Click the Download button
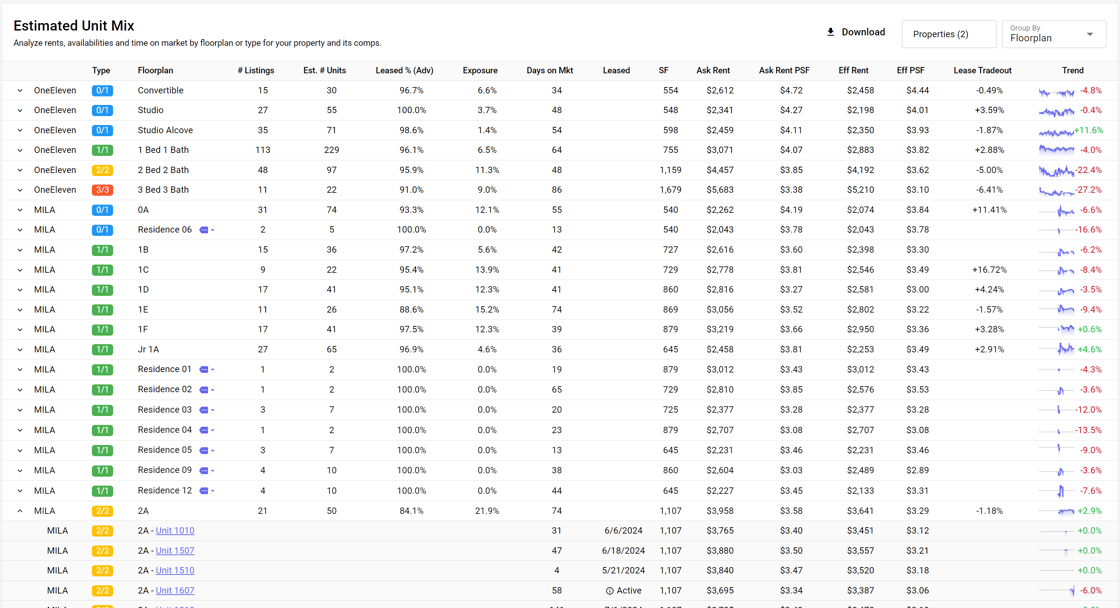Viewport: 1120px width, 608px height. point(856,32)
